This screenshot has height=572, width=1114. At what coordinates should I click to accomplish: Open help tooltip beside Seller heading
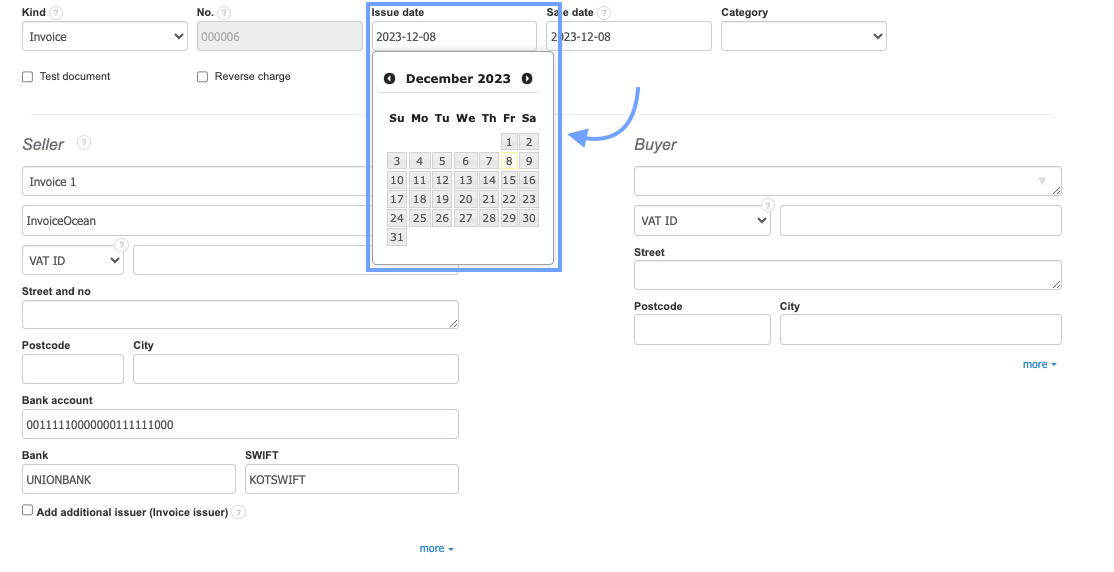[x=84, y=143]
